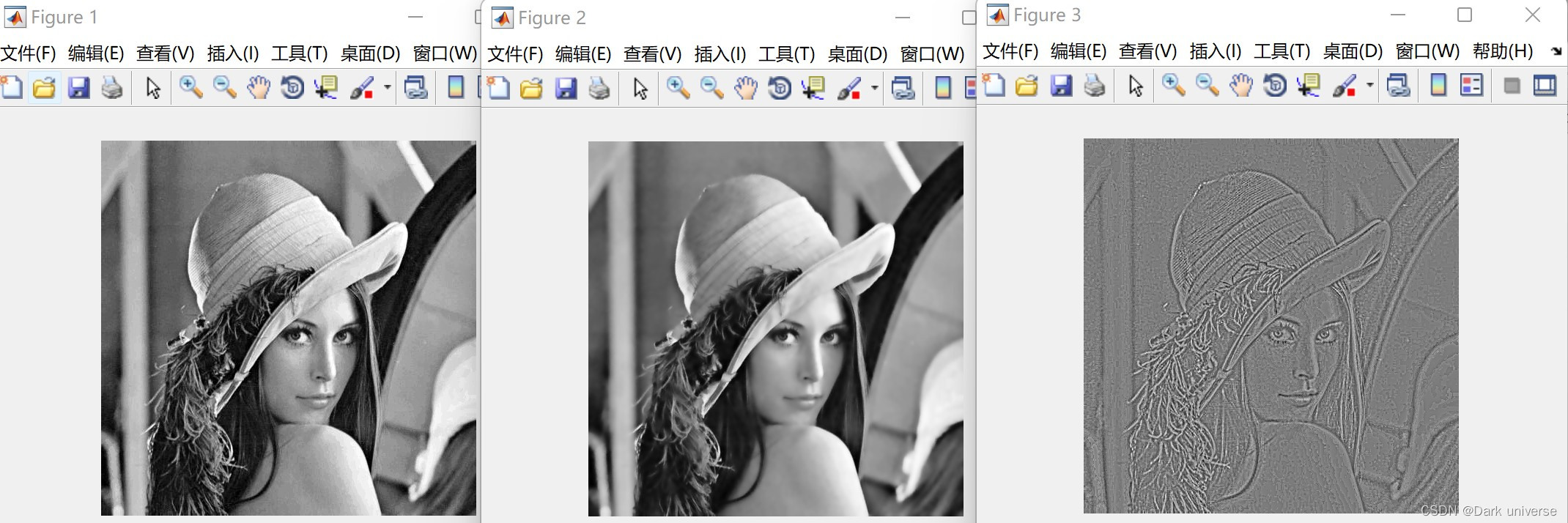
Task: Select Brush data tool in Figure 1
Action: [361, 87]
